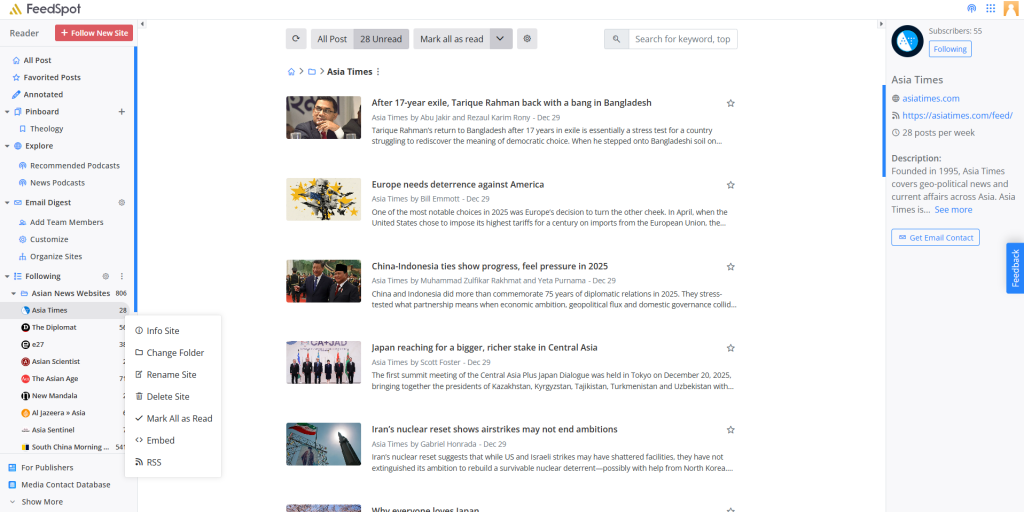Click Follow New Site button
The height and width of the screenshot is (512, 1024).
pos(94,33)
